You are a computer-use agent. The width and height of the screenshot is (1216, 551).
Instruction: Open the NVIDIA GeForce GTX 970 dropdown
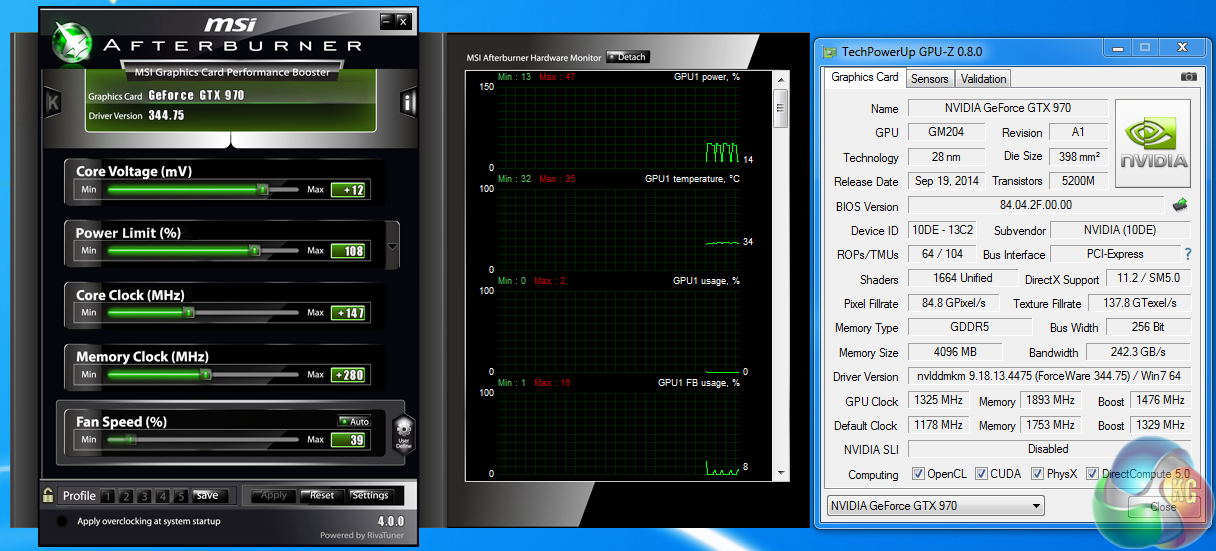935,506
